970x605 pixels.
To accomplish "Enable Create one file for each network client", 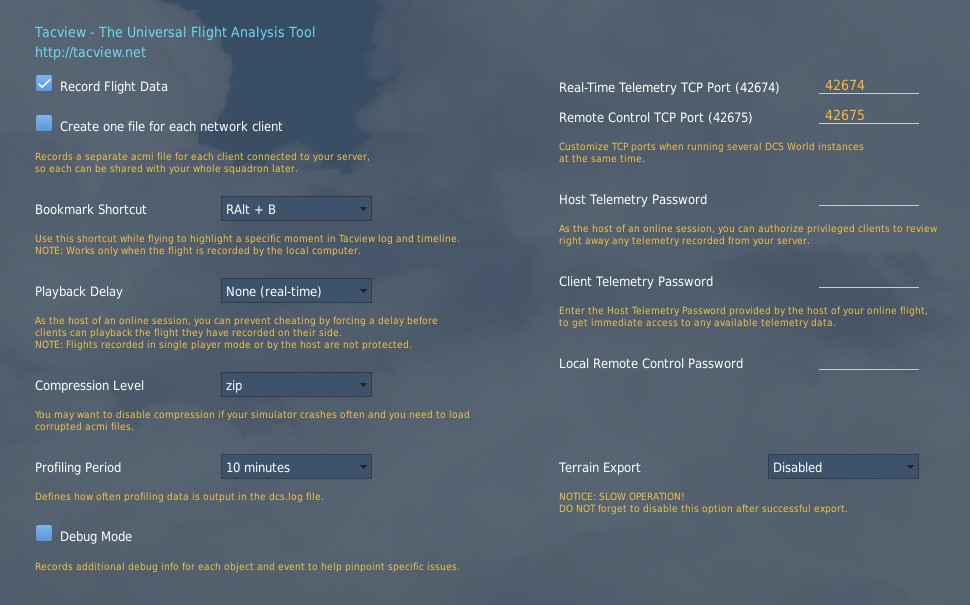I will (x=44, y=123).
